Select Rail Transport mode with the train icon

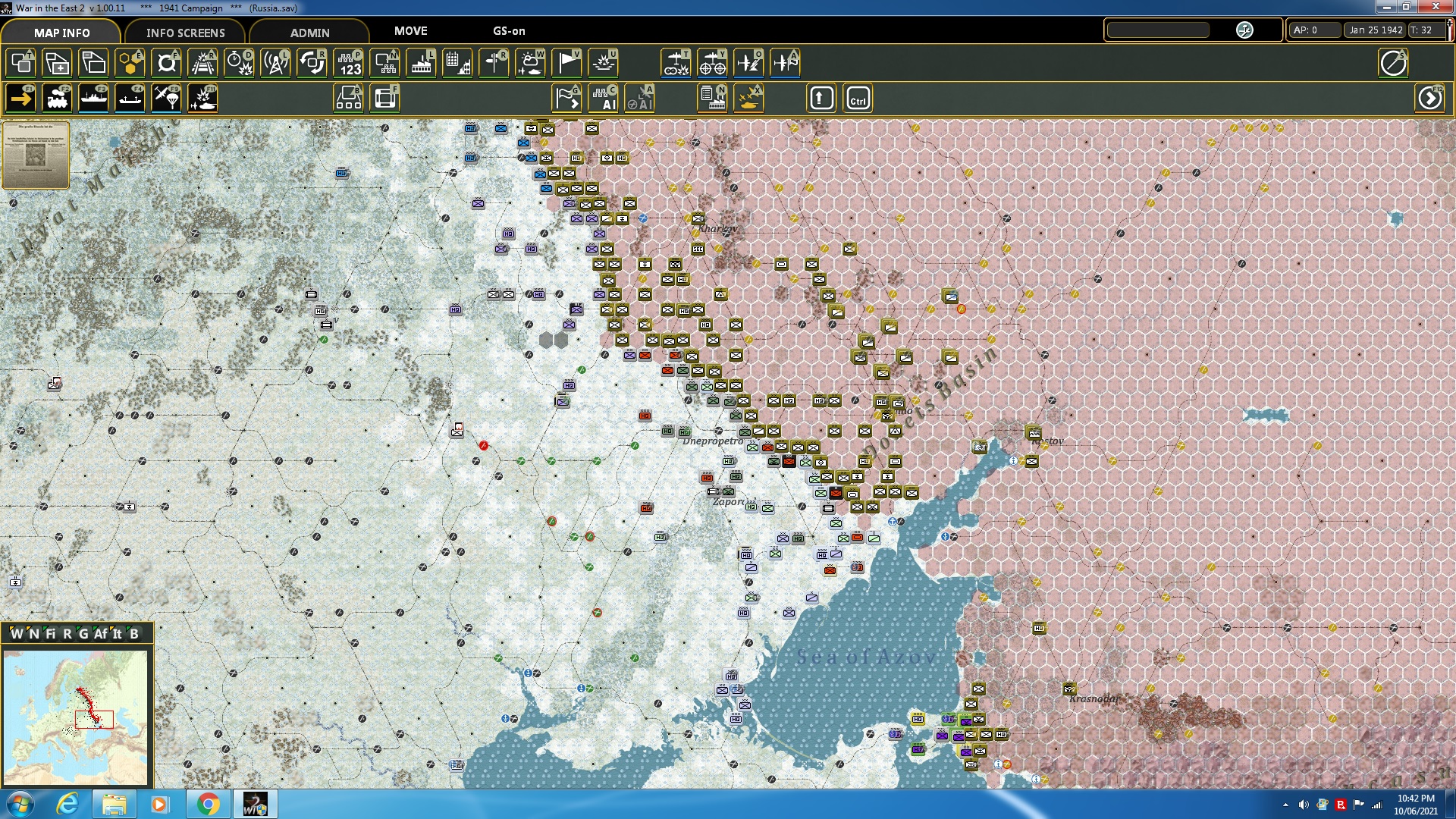tap(57, 98)
